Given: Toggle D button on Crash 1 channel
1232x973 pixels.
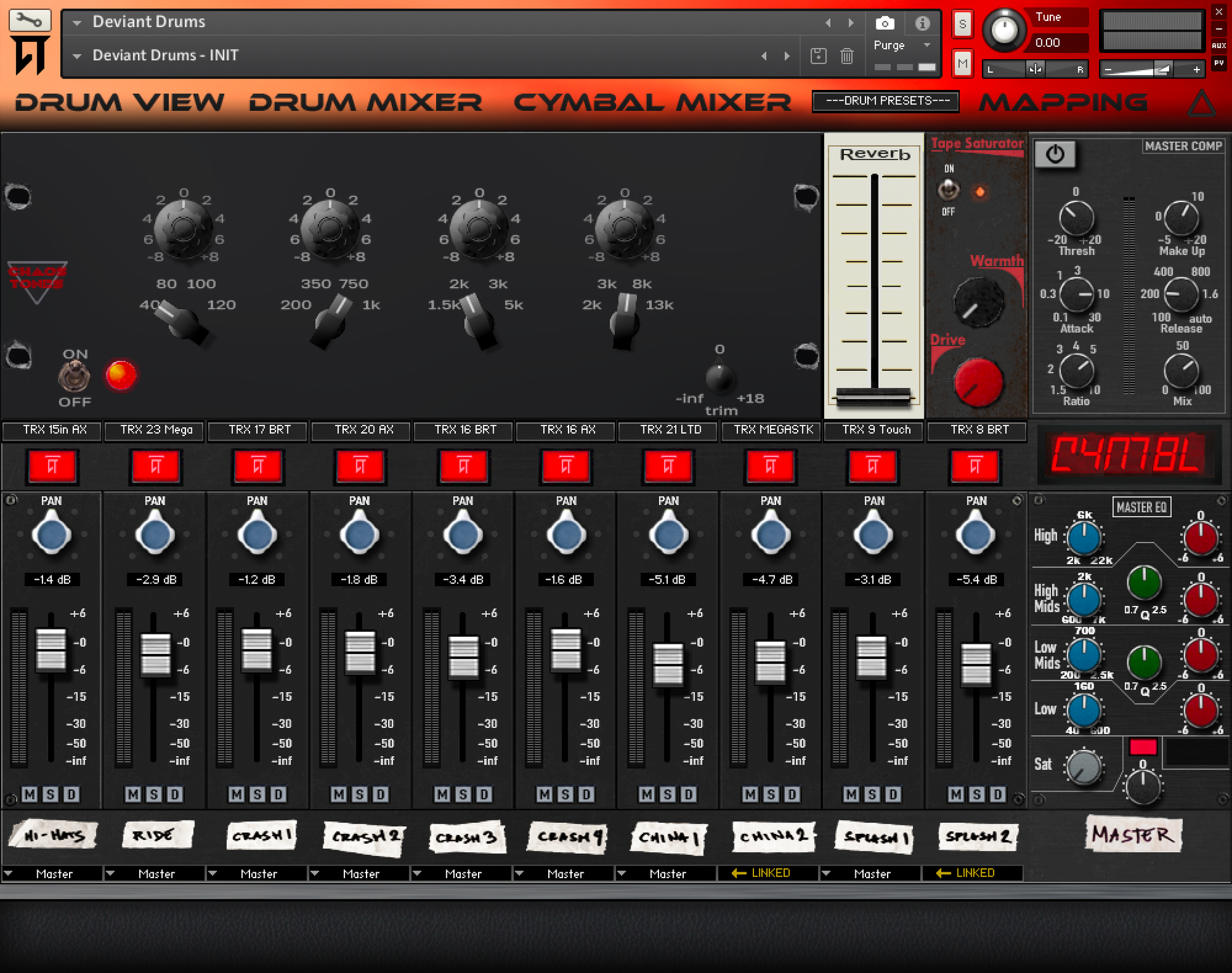Looking at the screenshot, I should point(278,794).
